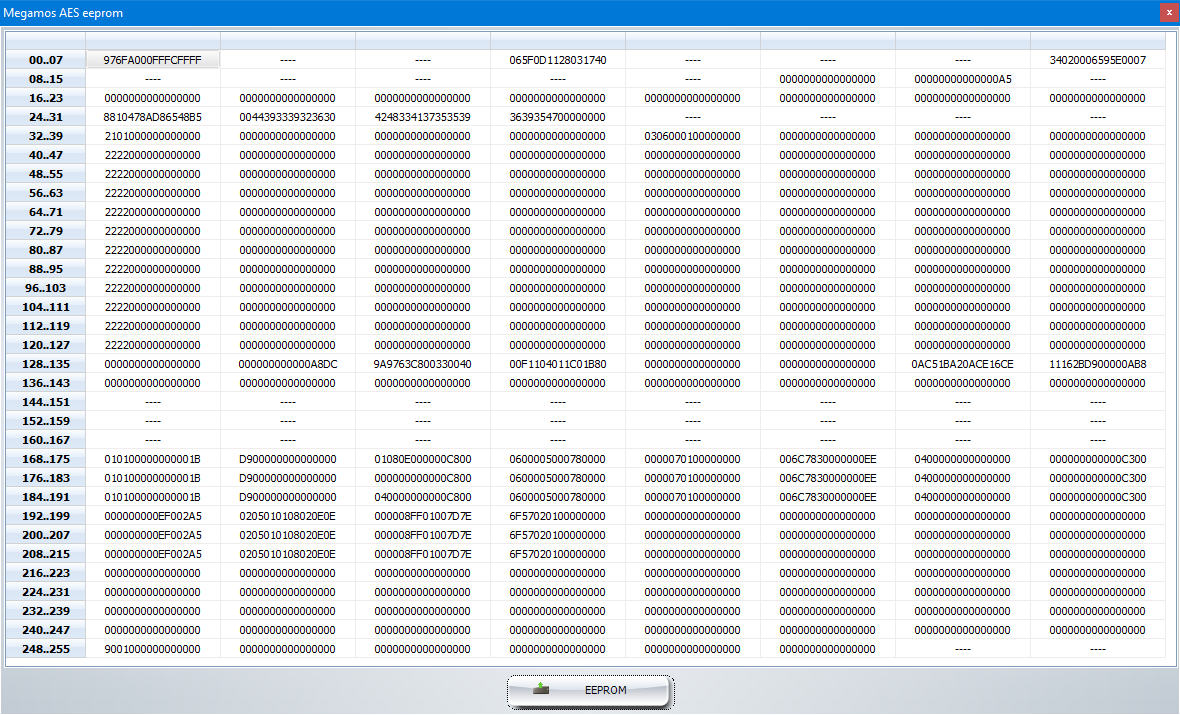Screen dimensions: 1180x715
Task: Click row header 136..143
Action: (x=46, y=383)
